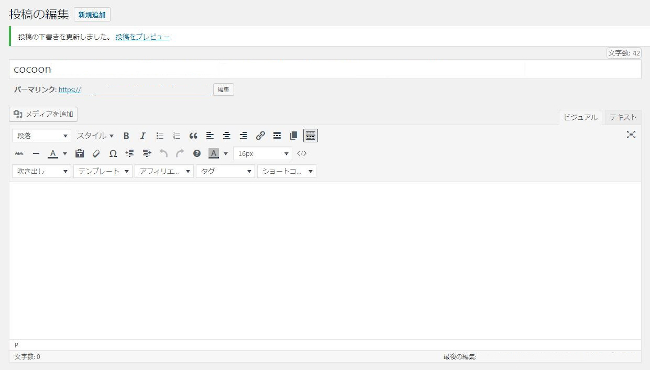Click the source code icon
Viewport: 650px width, 370px height.
pyautogui.click(x=301, y=154)
